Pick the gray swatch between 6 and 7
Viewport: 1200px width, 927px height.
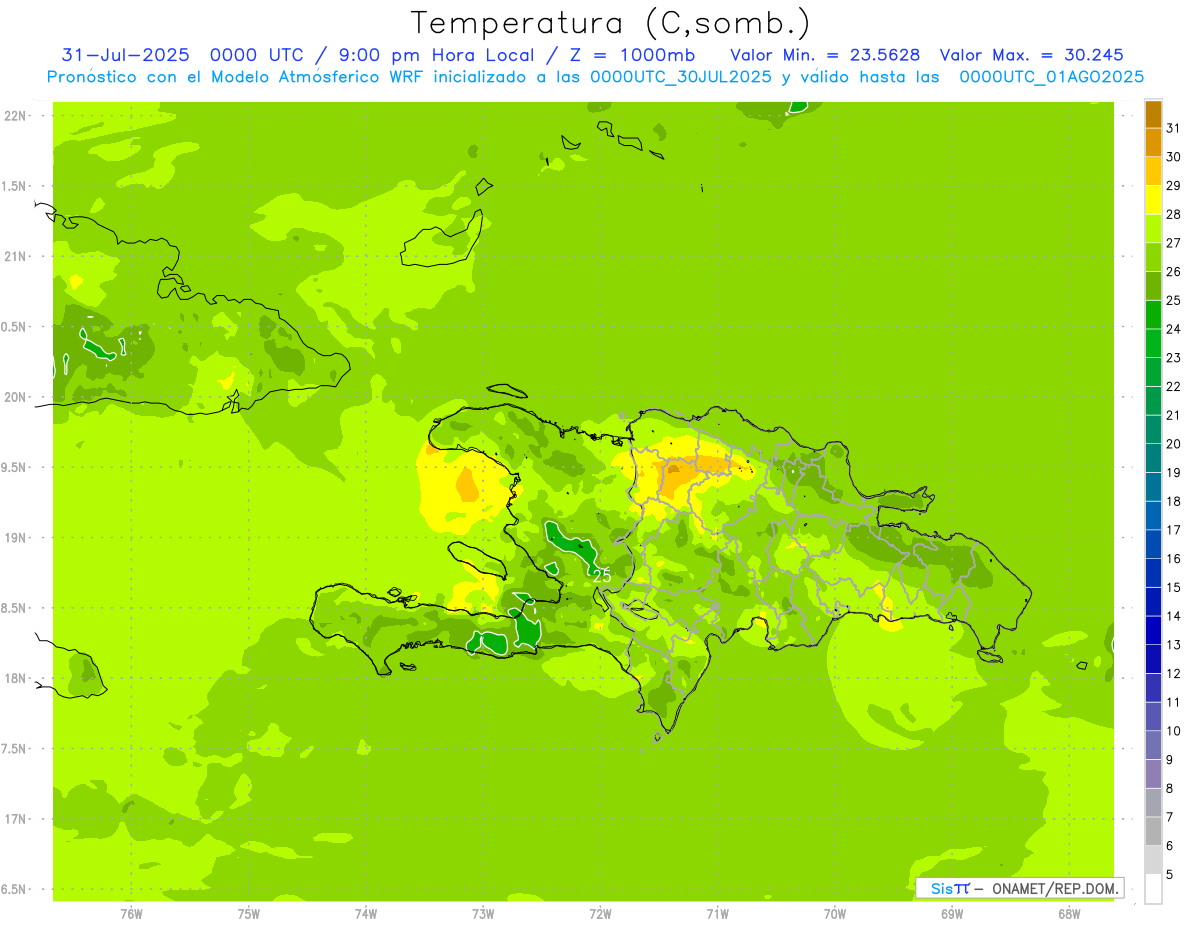[x=1153, y=831]
